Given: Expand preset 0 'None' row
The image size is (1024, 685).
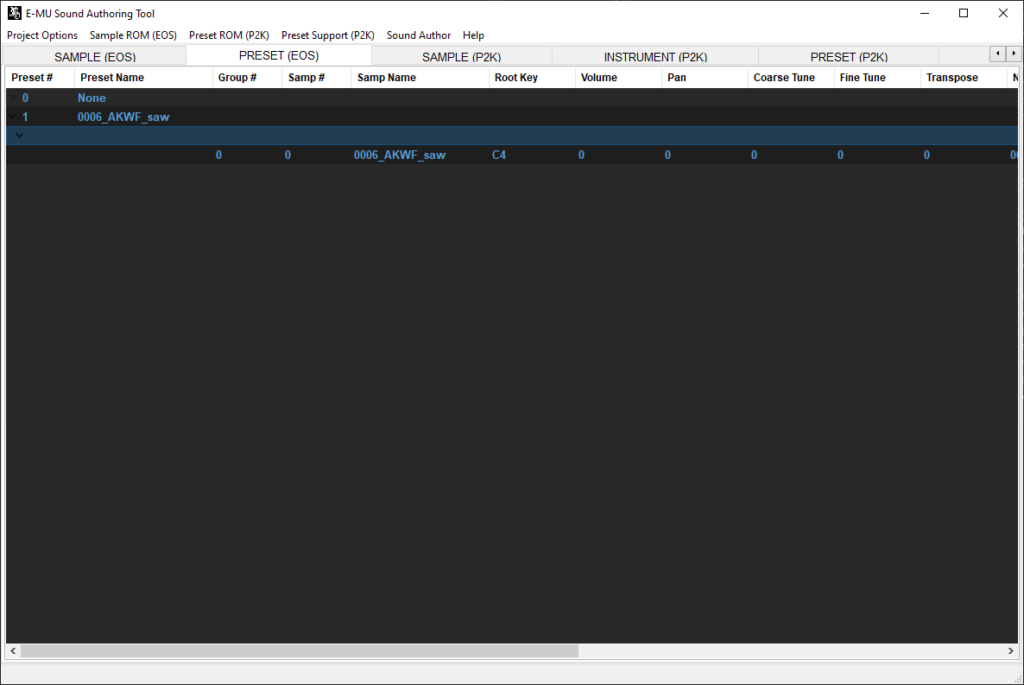Looking at the screenshot, I should coord(12,98).
